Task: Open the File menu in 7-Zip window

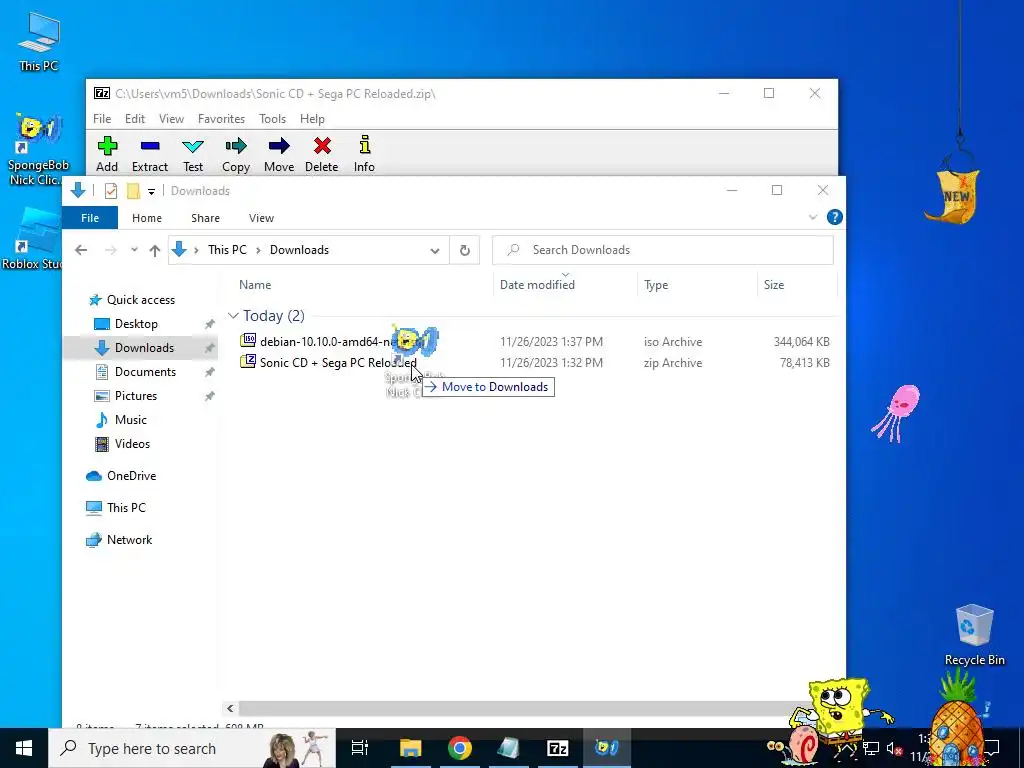Action: [102, 119]
